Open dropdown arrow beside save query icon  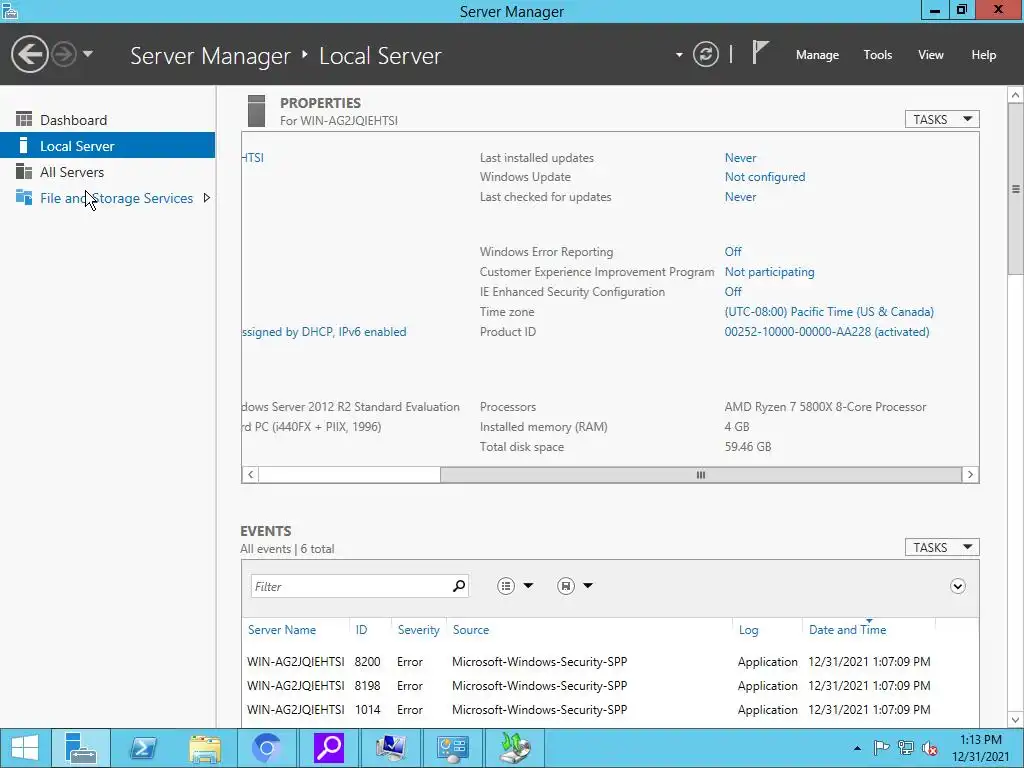[x=588, y=586]
